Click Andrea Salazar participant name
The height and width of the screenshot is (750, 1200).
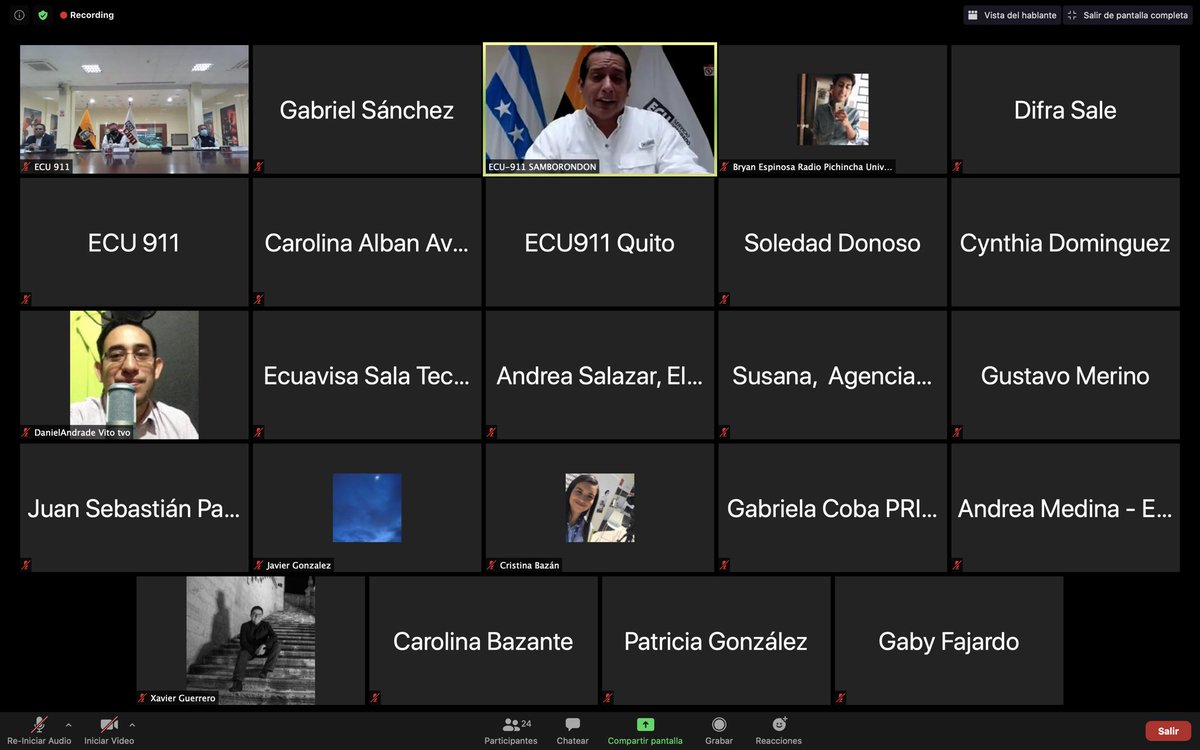coord(600,376)
